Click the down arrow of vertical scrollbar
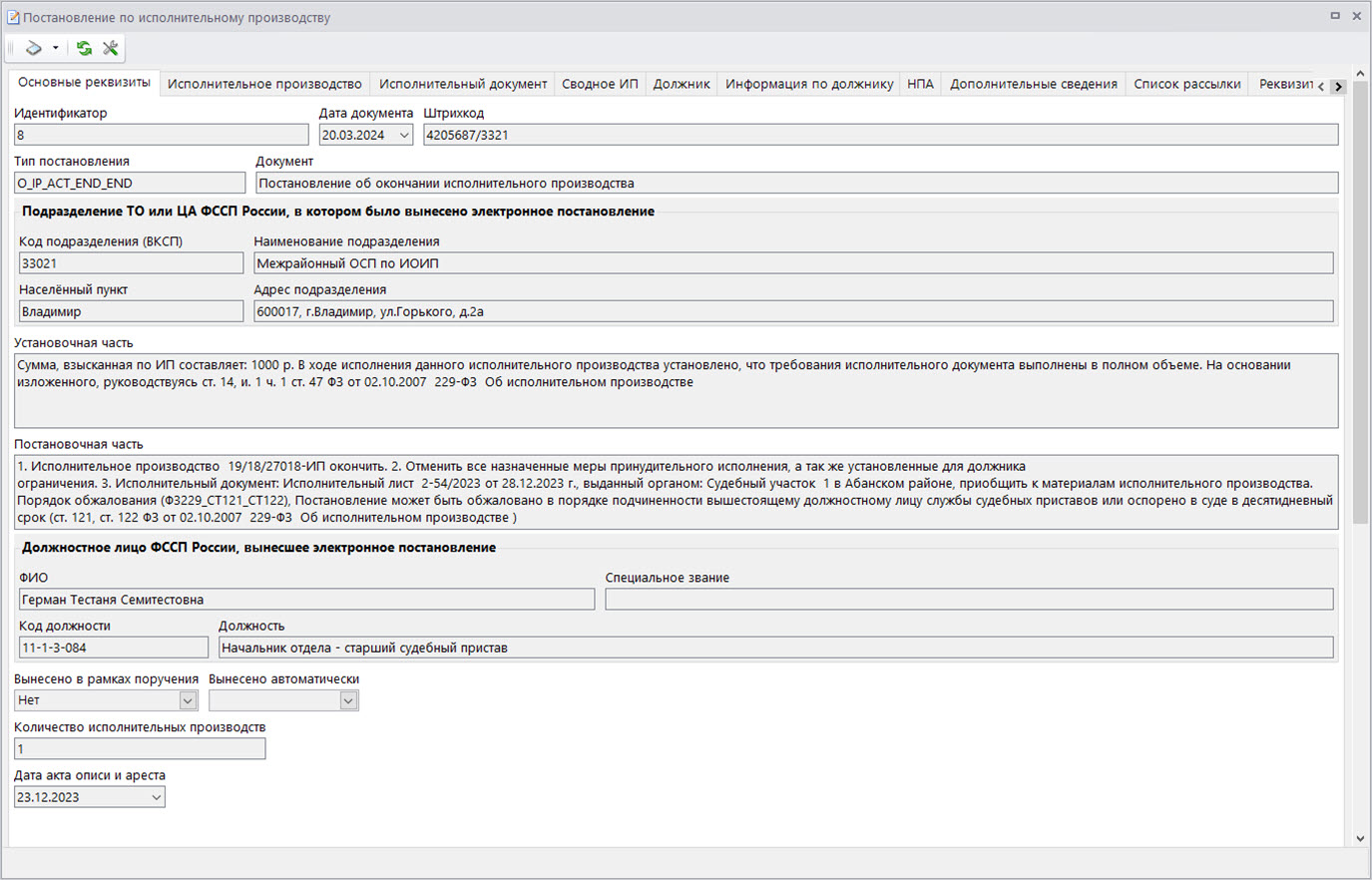The image size is (1372, 880). pos(1360,839)
